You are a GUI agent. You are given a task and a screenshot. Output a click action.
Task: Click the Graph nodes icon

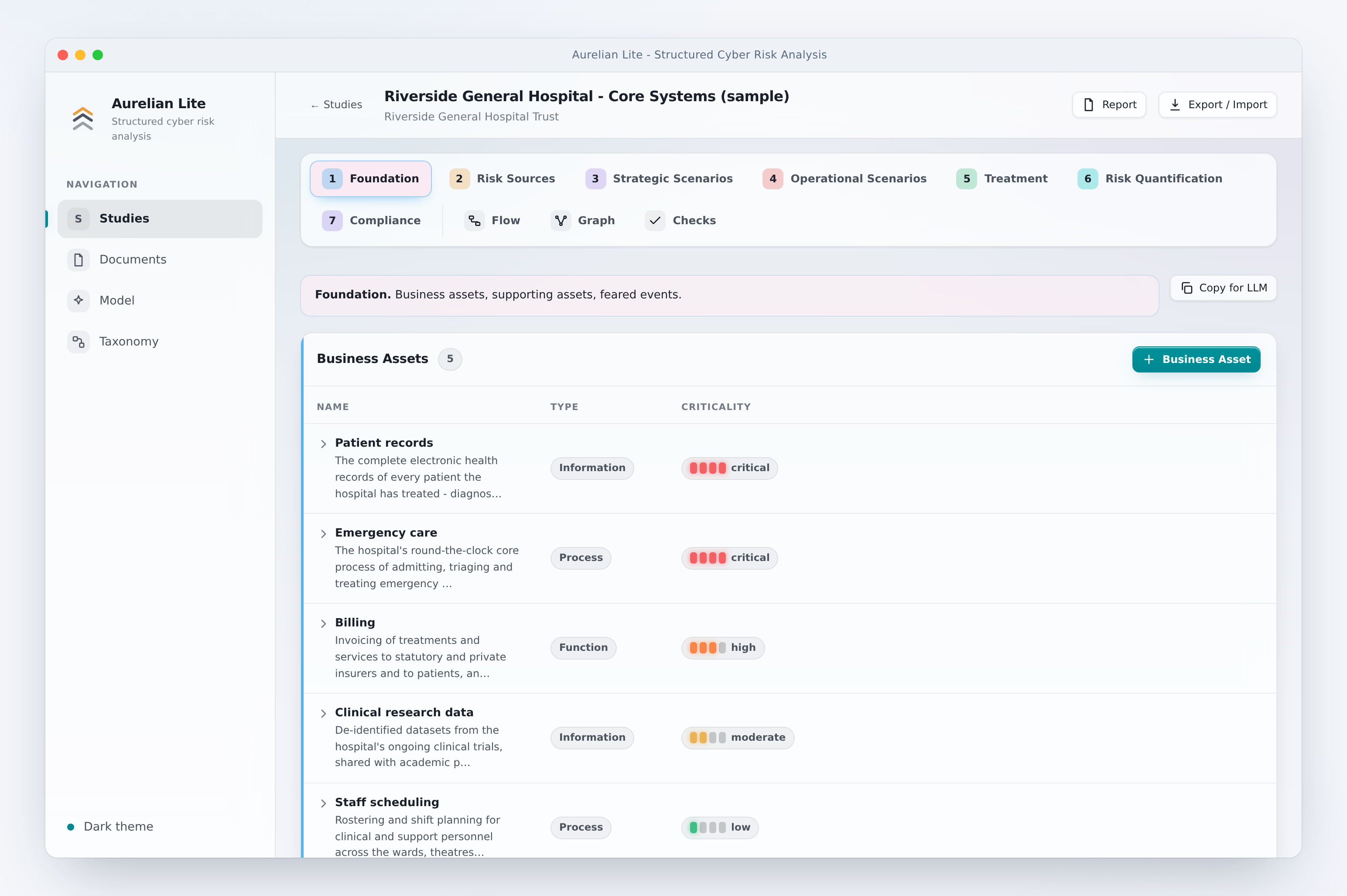561,221
